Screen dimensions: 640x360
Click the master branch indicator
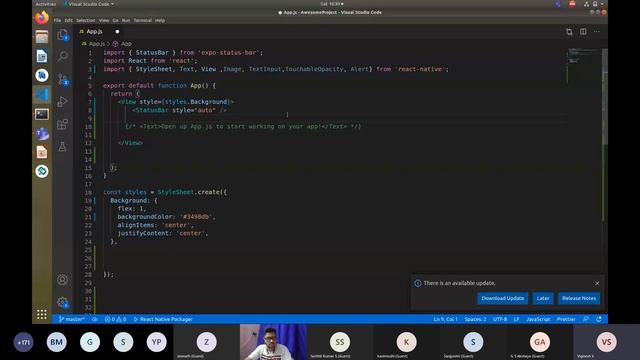tap(72, 319)
